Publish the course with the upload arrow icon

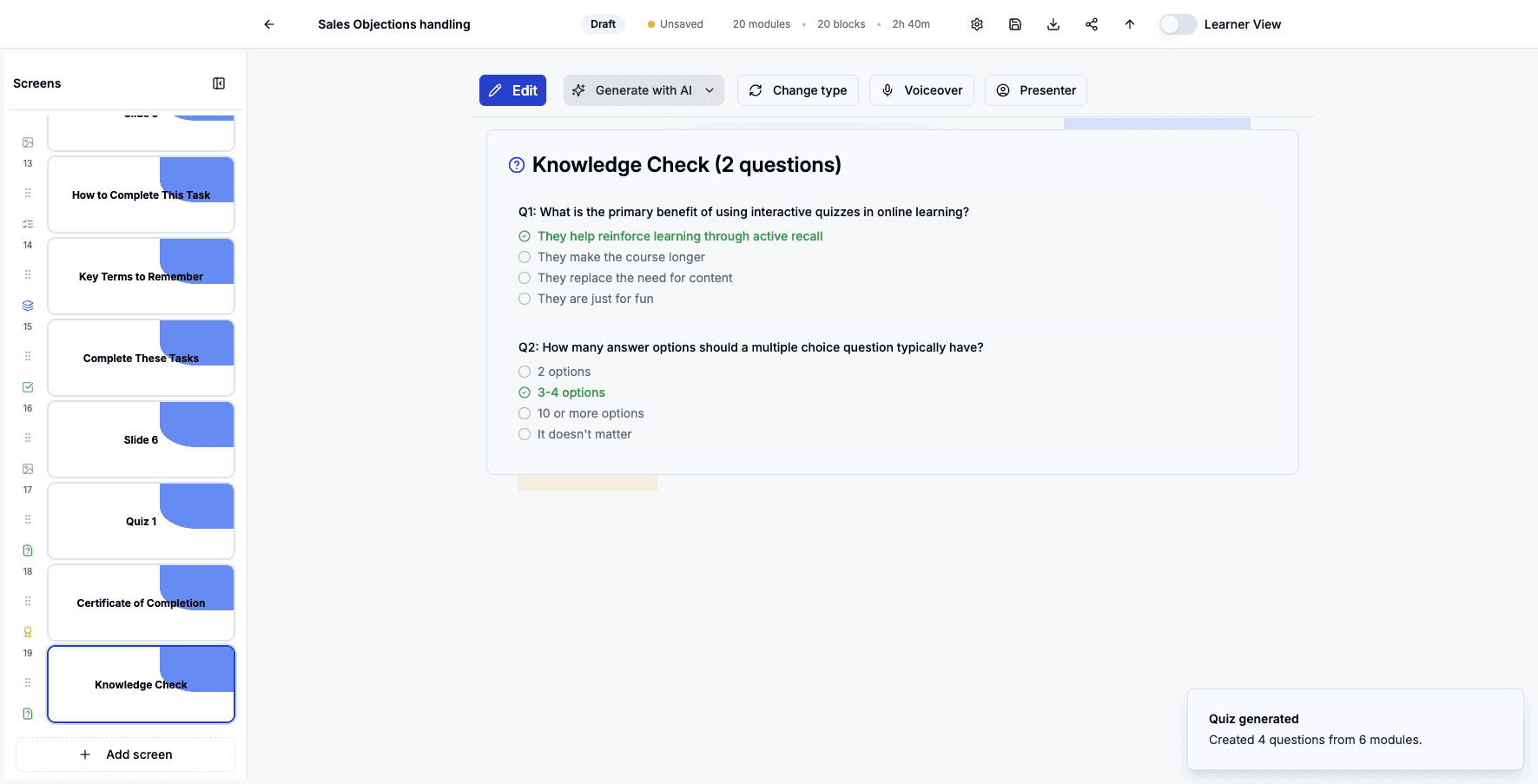tap(1129, 23)
